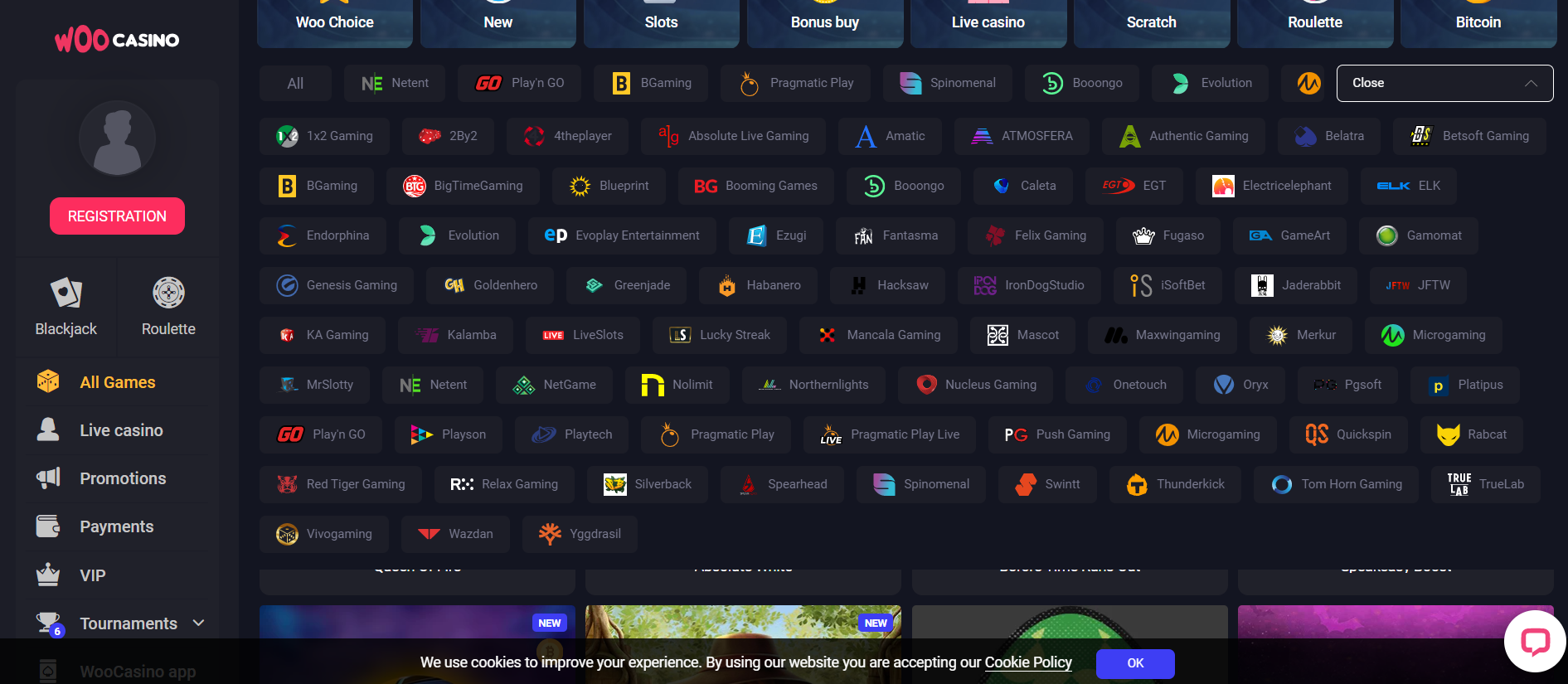Open the Cookie Policy link

pos(1028,662)
